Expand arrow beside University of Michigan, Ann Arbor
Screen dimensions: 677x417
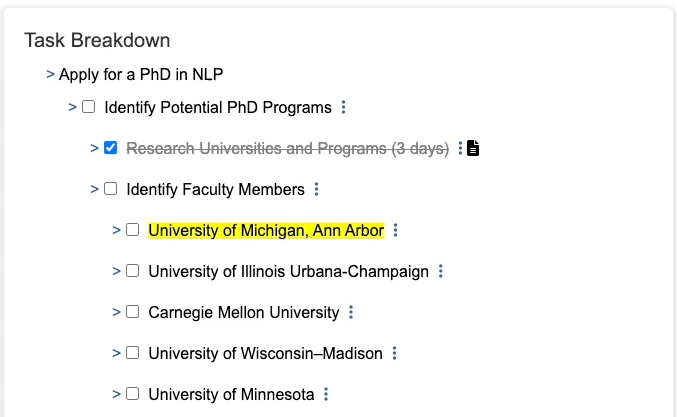[116, 230]
